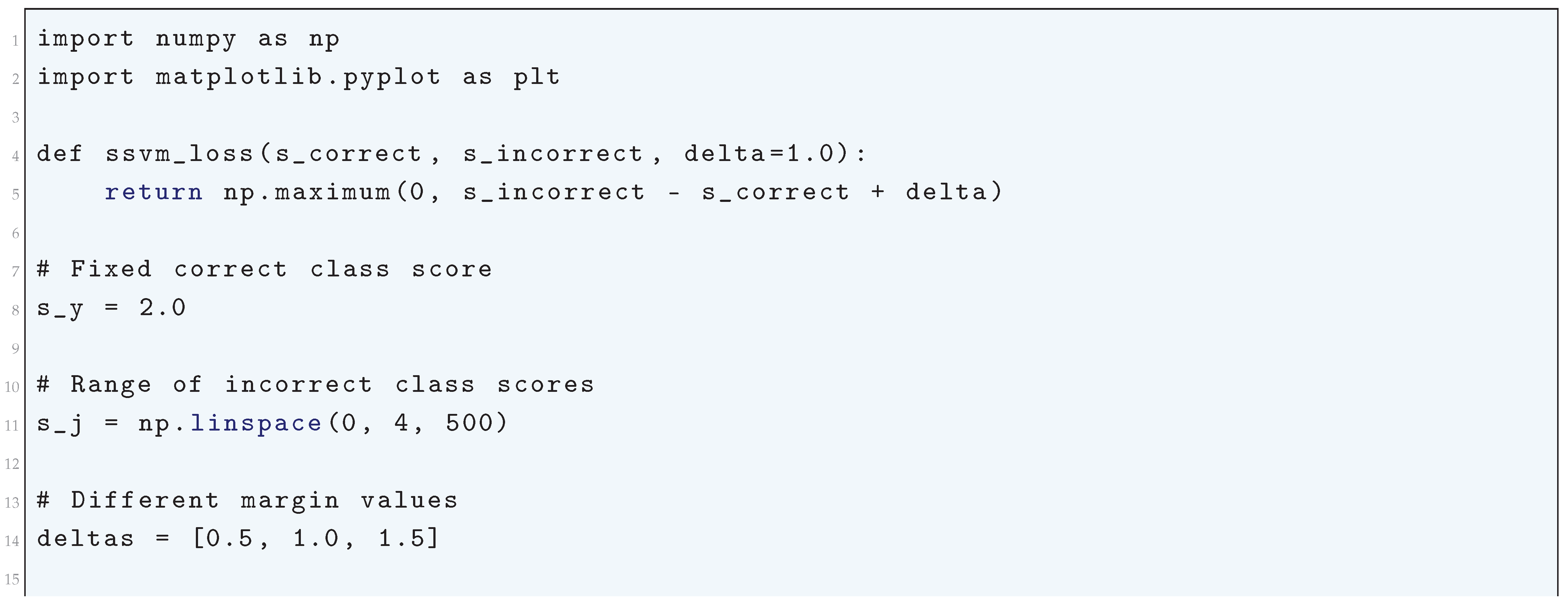Click 'np.maximum' in the return statement
The image size is (1568, 610).
(x=307, y=192)
